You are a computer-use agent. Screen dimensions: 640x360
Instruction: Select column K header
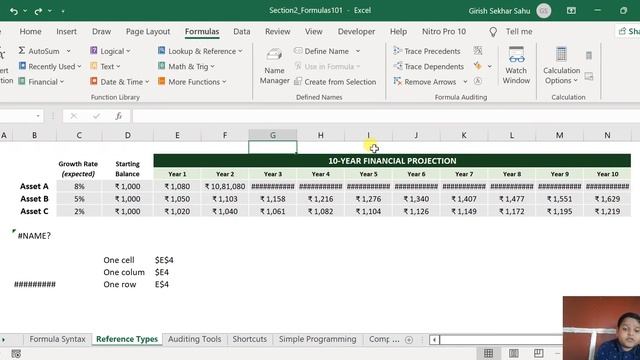(464, 135)
